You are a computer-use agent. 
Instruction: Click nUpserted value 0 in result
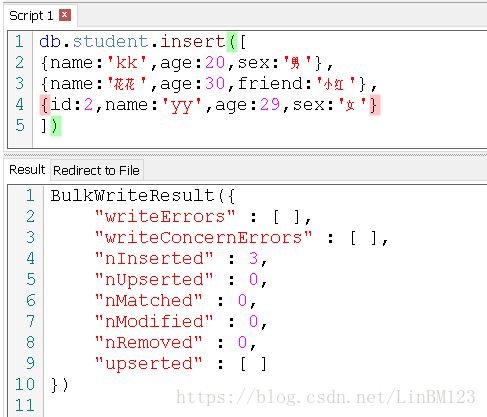253,280
